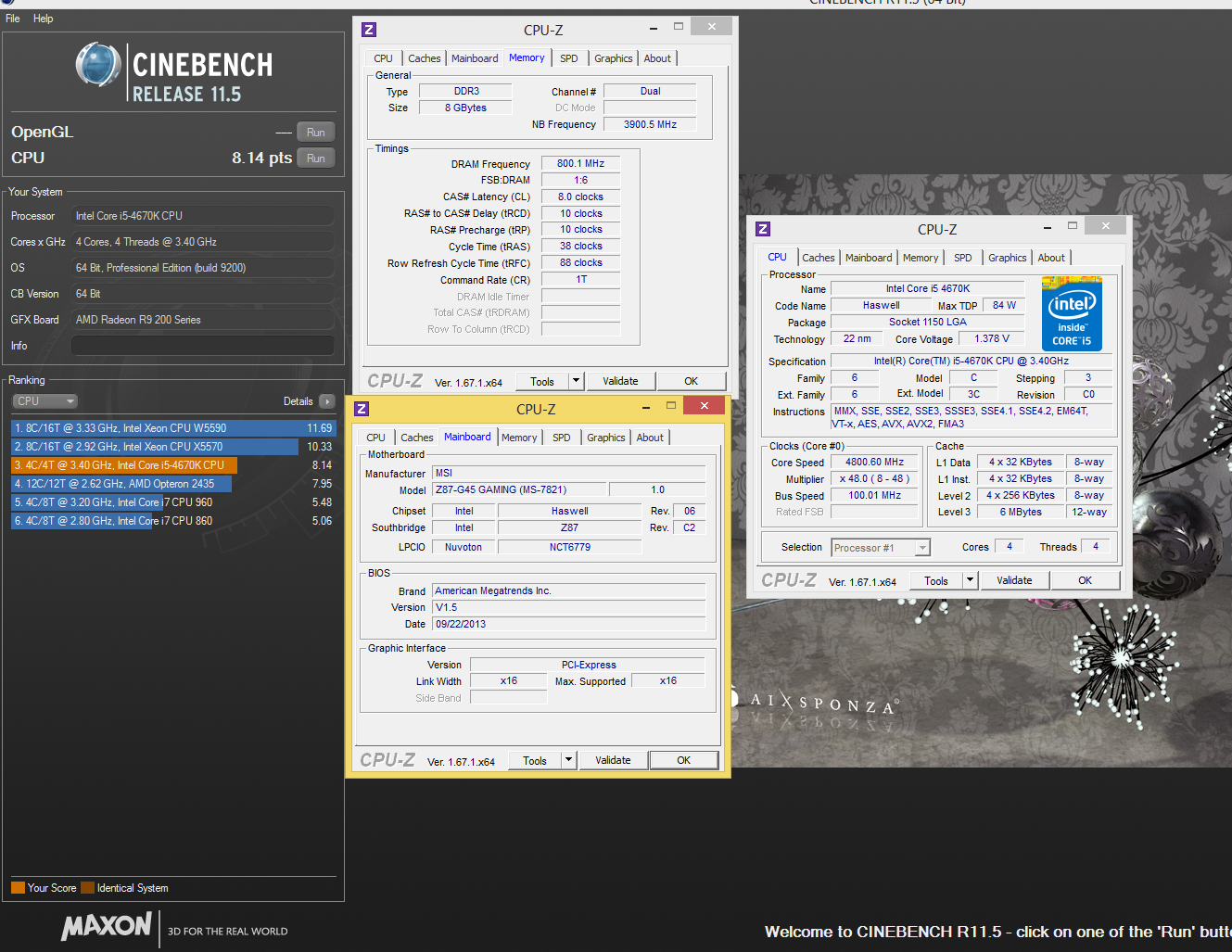This screenshot has width=1232, height=952.
Task: Select About tab in Mainboard window
Action: tap(650, 438)
